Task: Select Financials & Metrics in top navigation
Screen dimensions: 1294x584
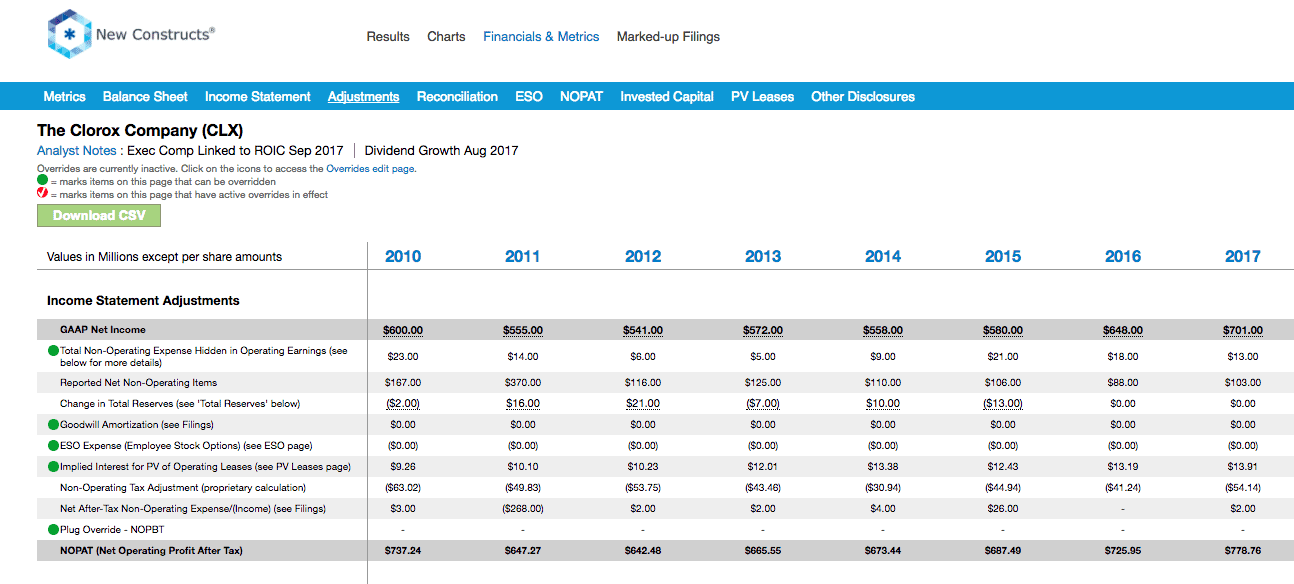Action: (541, 37)
